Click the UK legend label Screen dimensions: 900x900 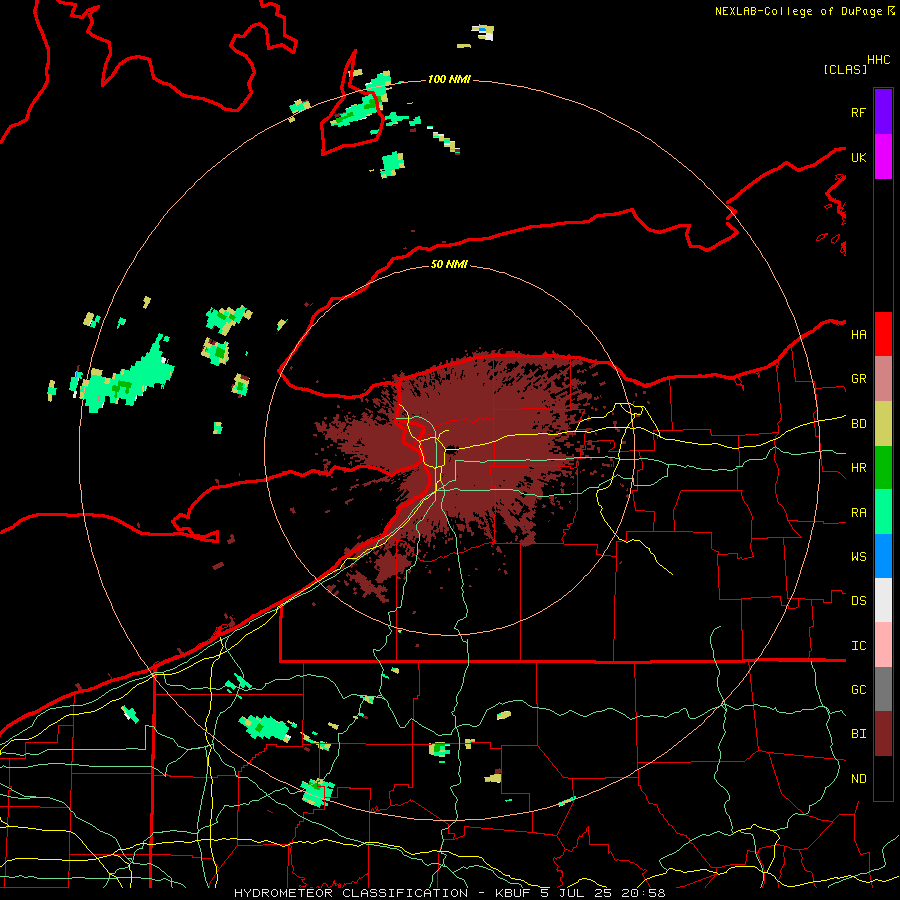point(858,157)
